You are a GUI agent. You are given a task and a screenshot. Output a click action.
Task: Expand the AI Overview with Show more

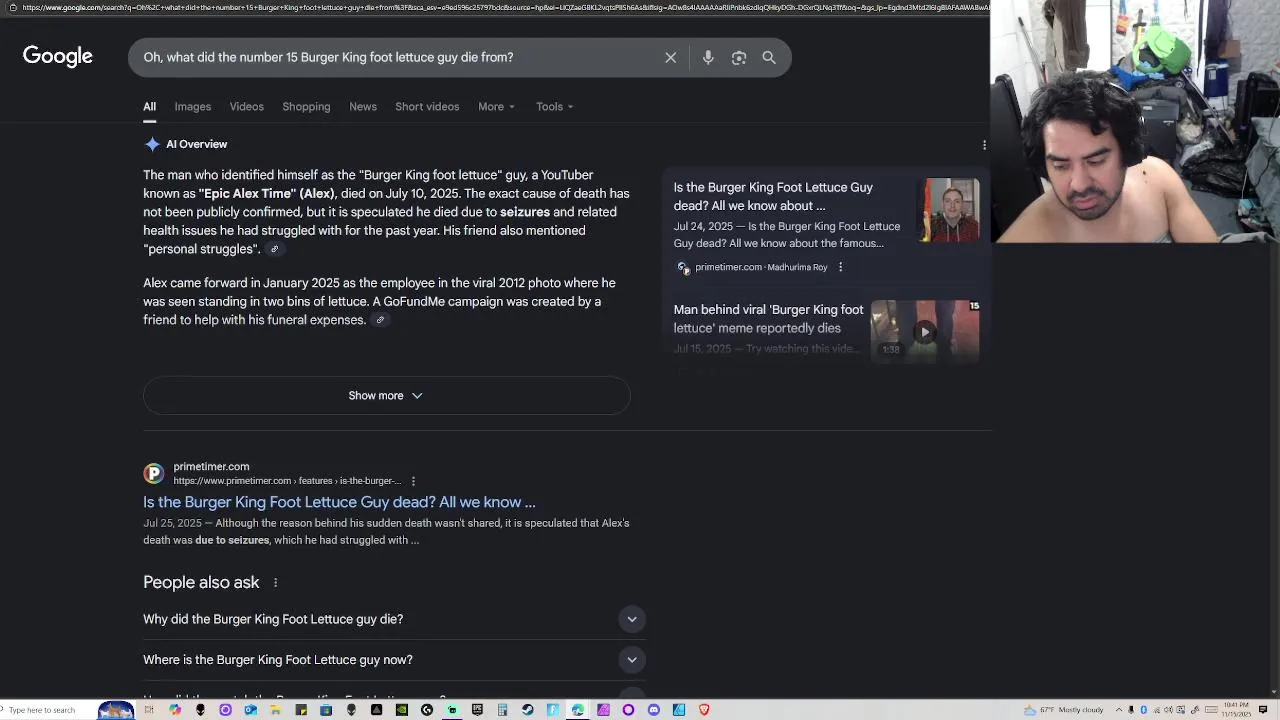tap(386, 396)
